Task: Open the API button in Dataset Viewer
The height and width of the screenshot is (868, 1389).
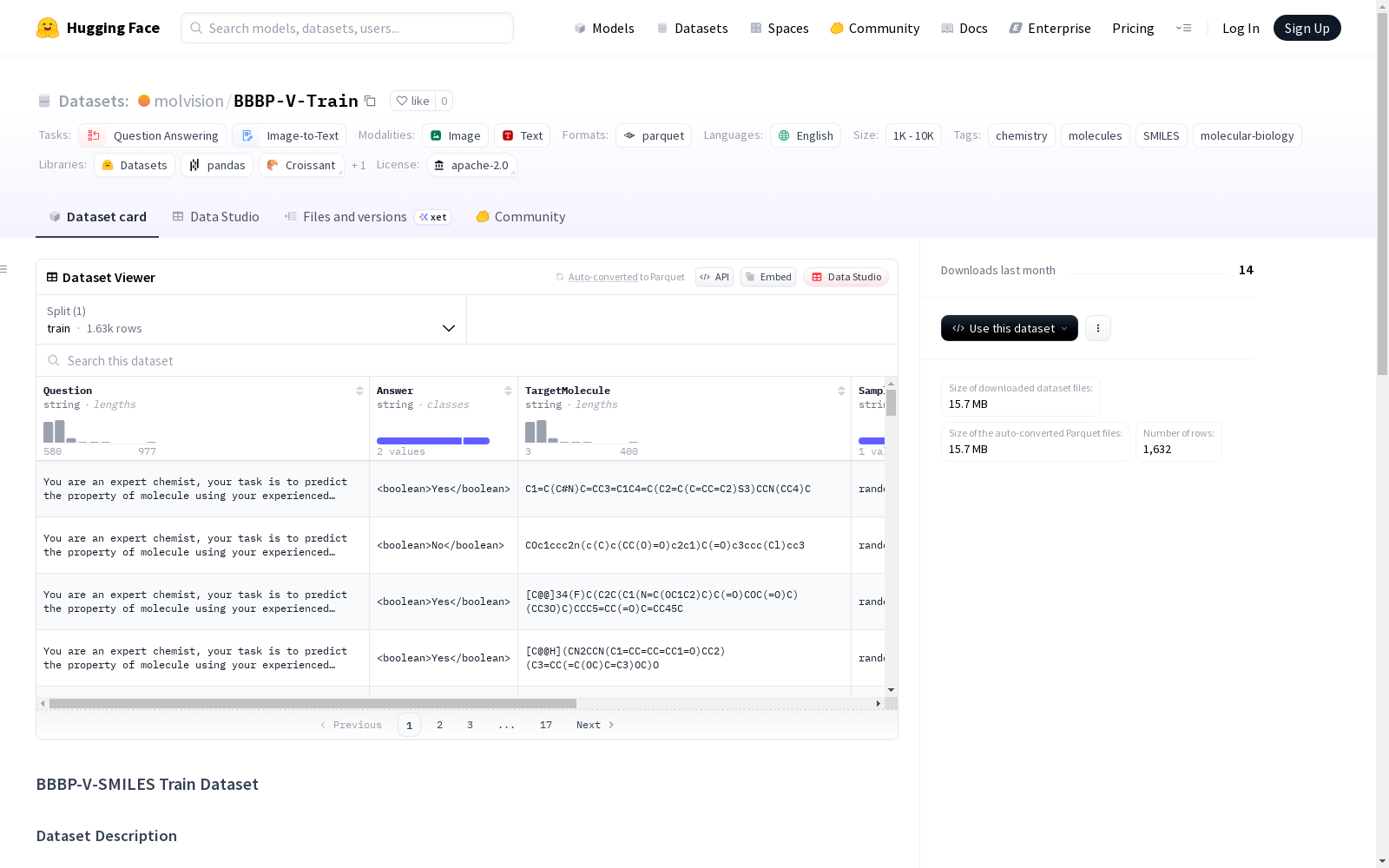Action: click(x=714, y=277)
